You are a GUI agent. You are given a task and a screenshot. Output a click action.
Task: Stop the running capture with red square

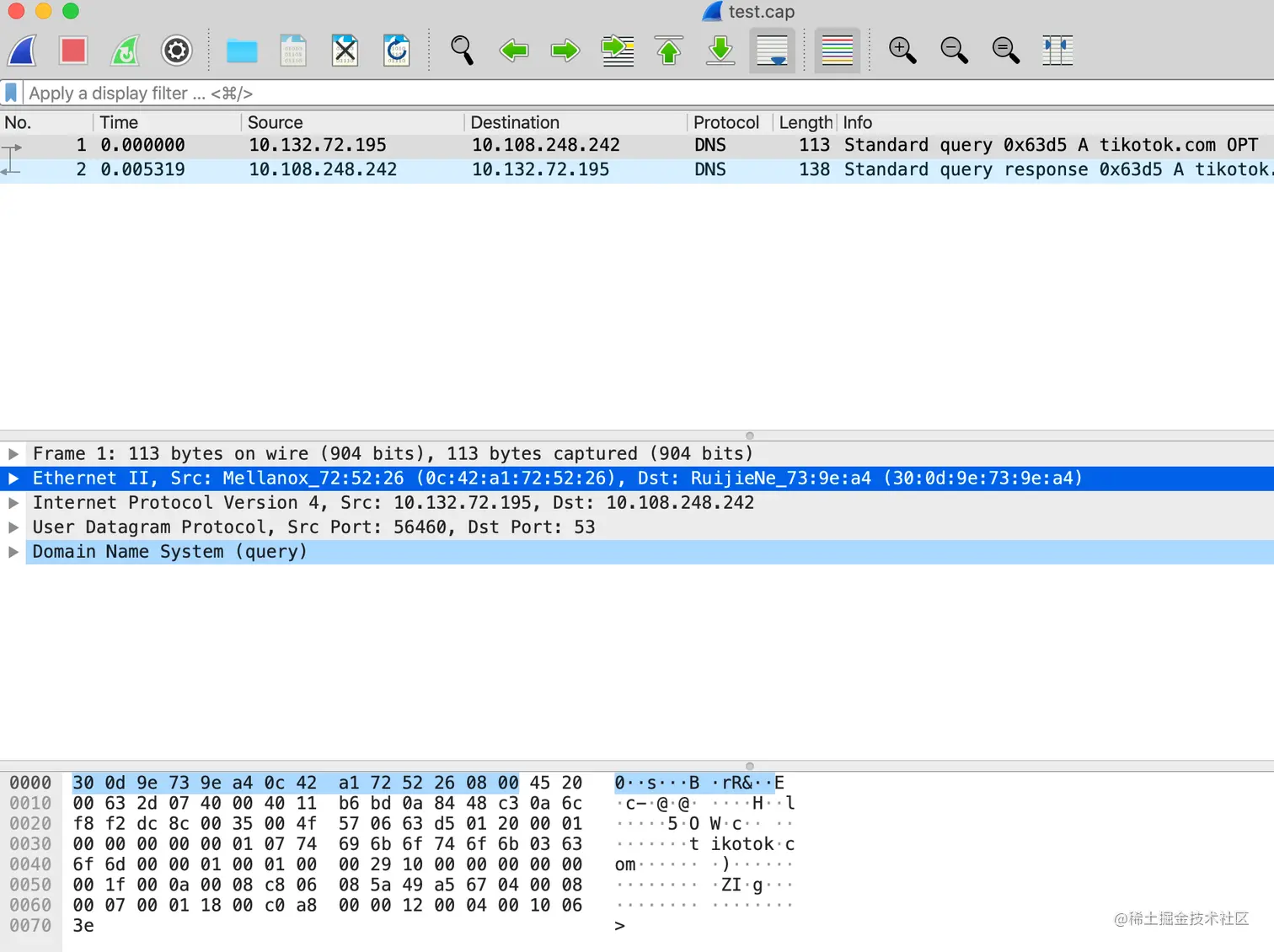73,51
